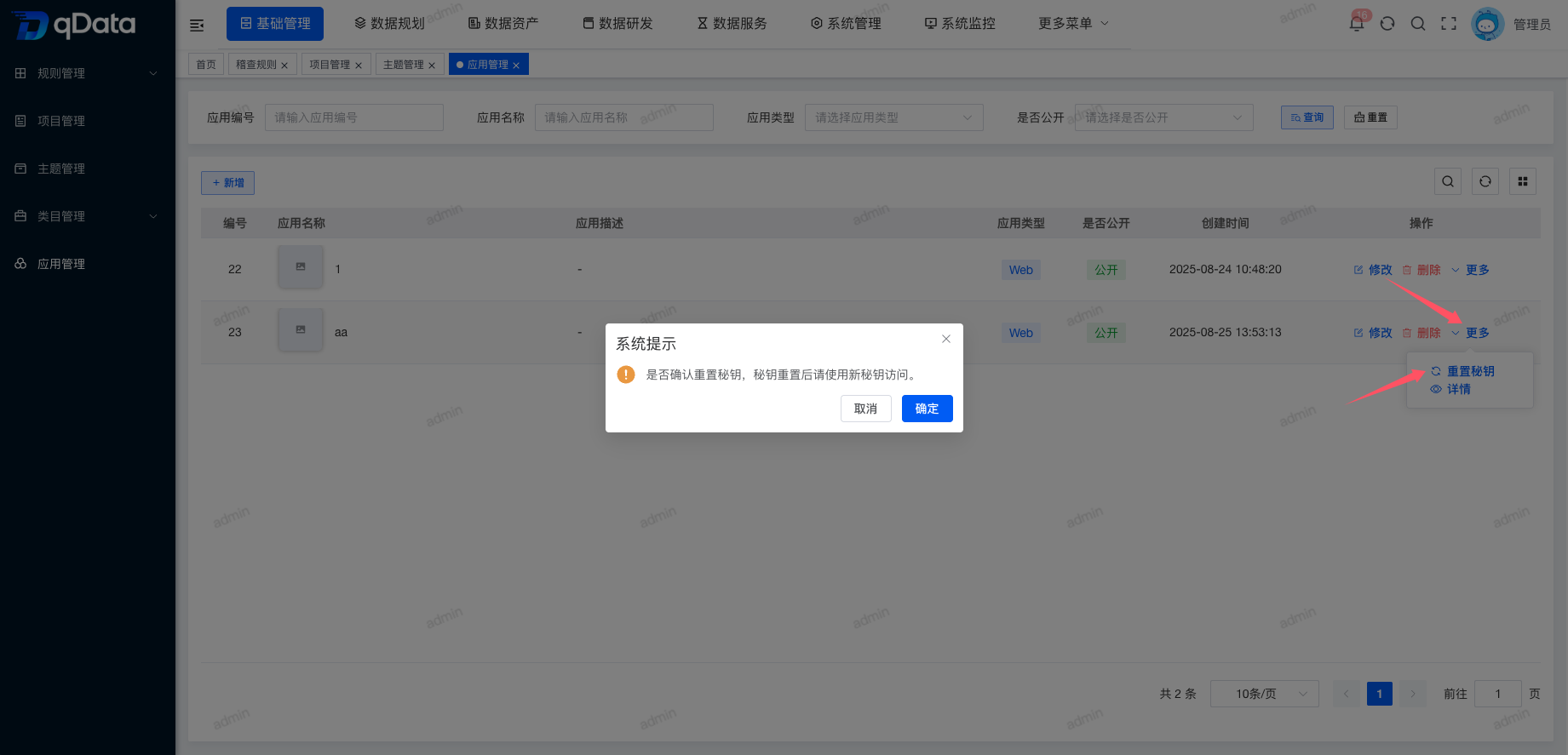The width and height of the screenshot is (1568, 755).
Task: Close the 主题管理 tab
Action: click(x=432, y=66)
